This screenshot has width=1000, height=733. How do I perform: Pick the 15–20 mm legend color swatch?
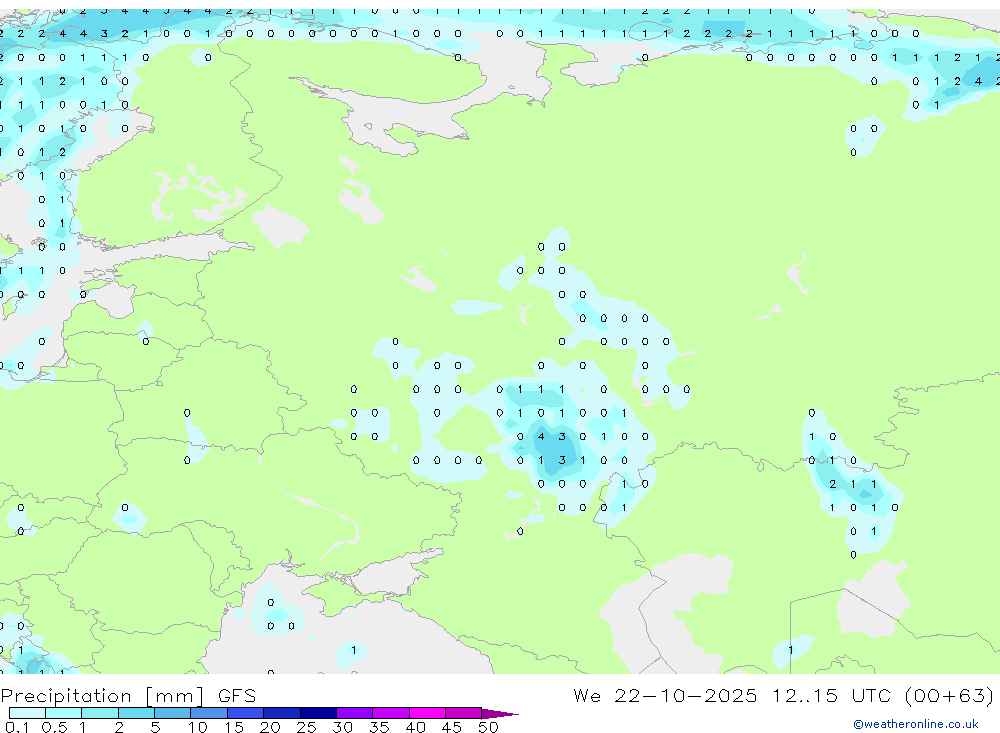(x=246, y=713)
